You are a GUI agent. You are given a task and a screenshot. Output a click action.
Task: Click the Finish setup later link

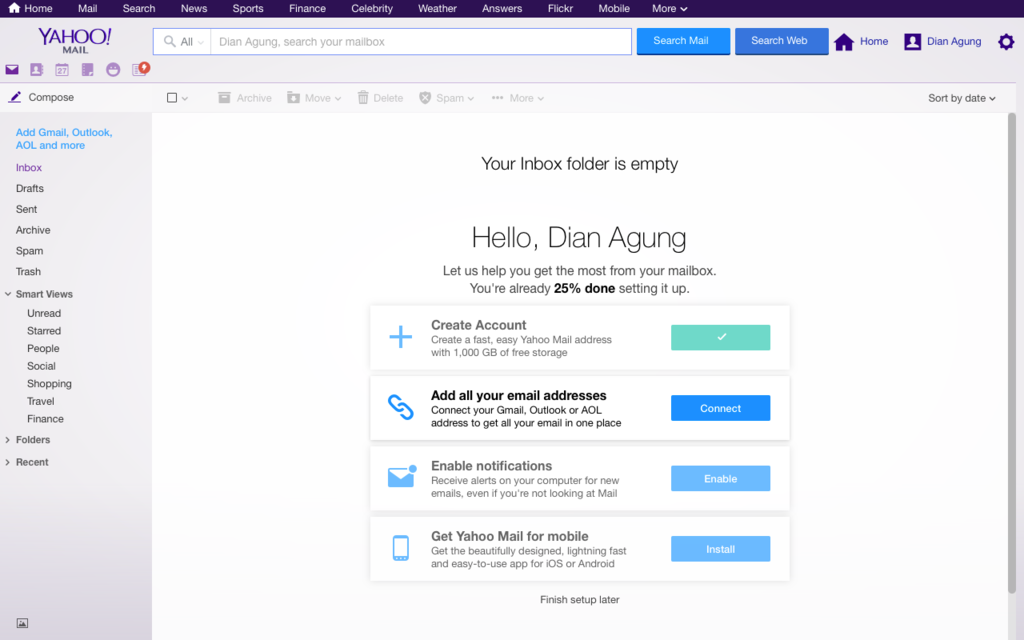[x=579, y=600]
